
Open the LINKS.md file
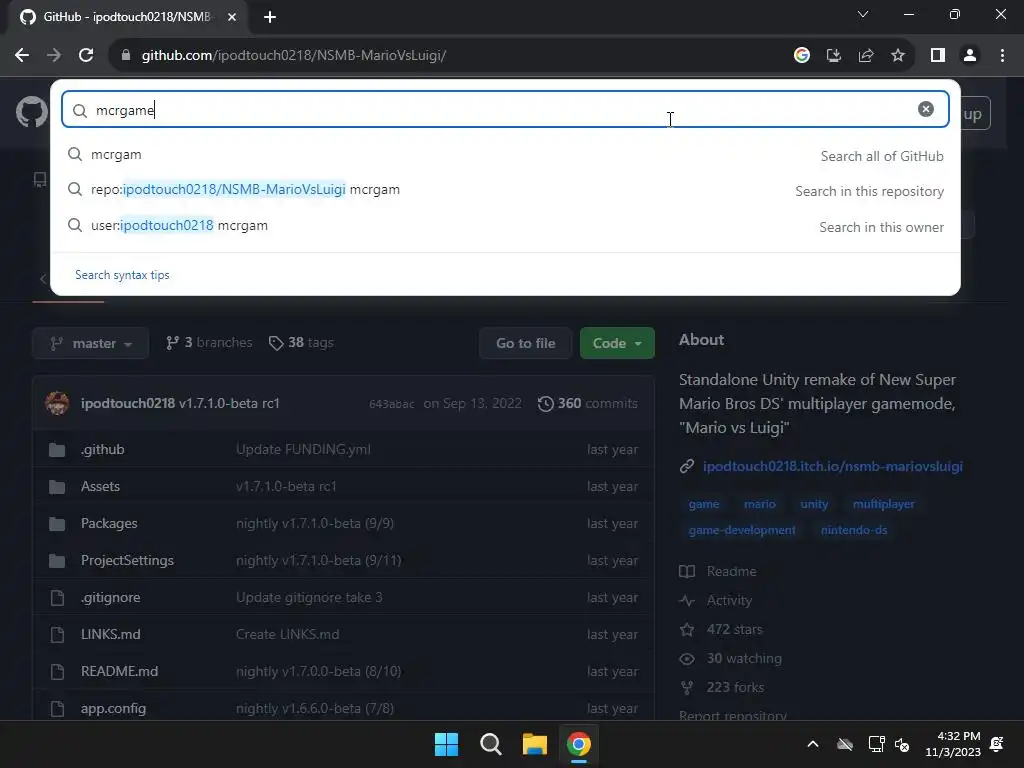110,634
